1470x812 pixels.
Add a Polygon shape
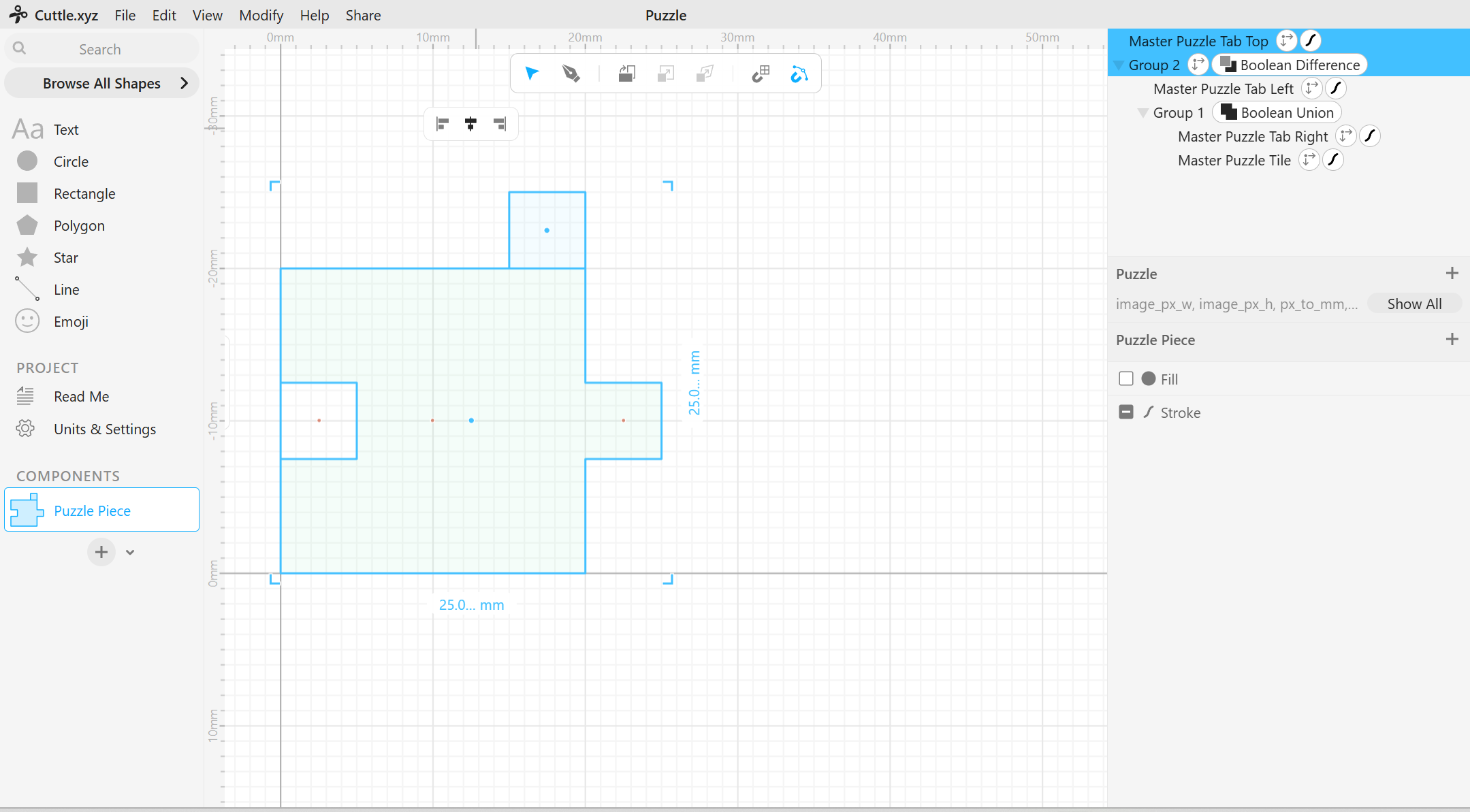tap(61, 225)
